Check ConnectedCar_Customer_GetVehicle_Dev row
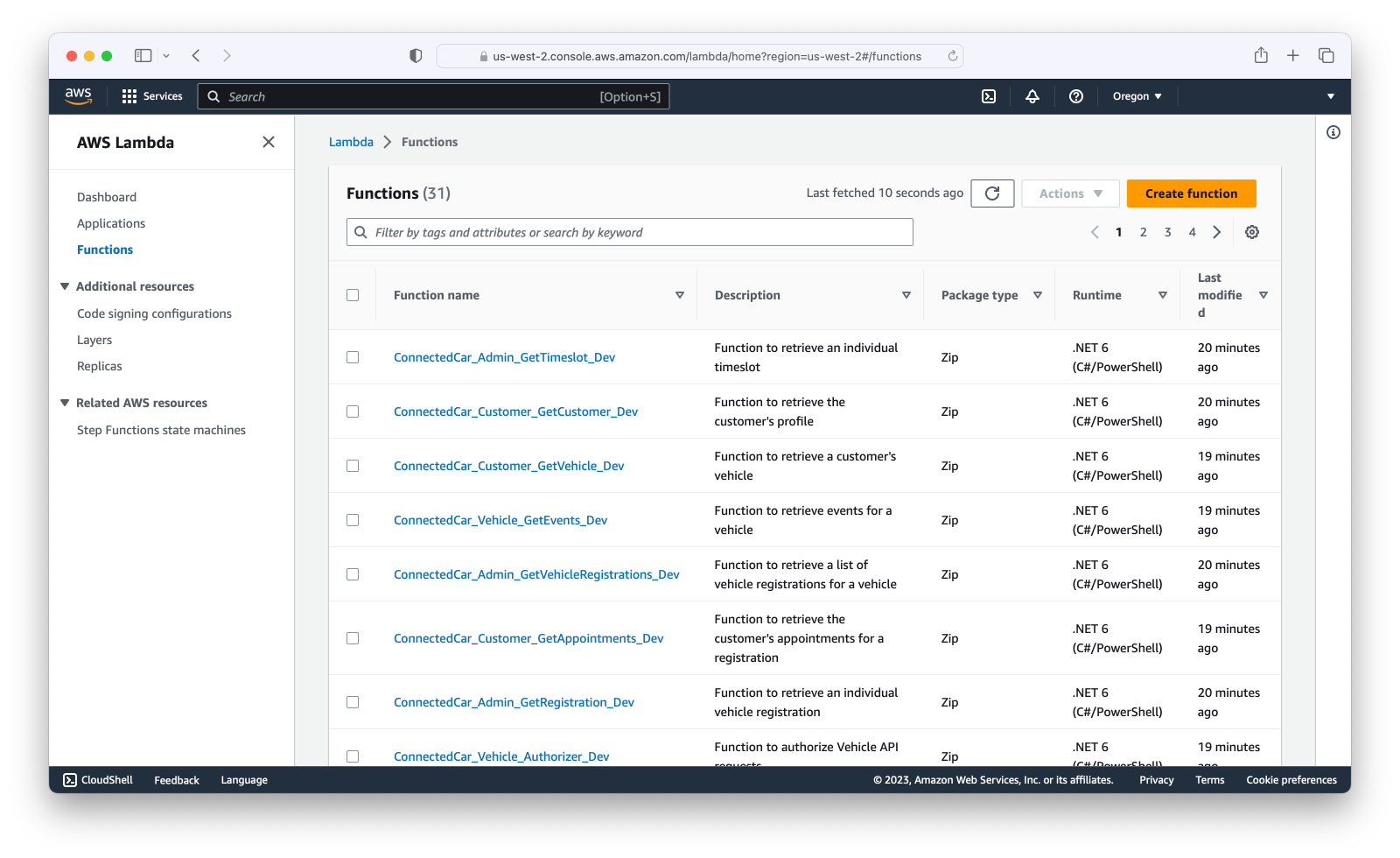The image size is (1400, 858). tap(353, 466)
